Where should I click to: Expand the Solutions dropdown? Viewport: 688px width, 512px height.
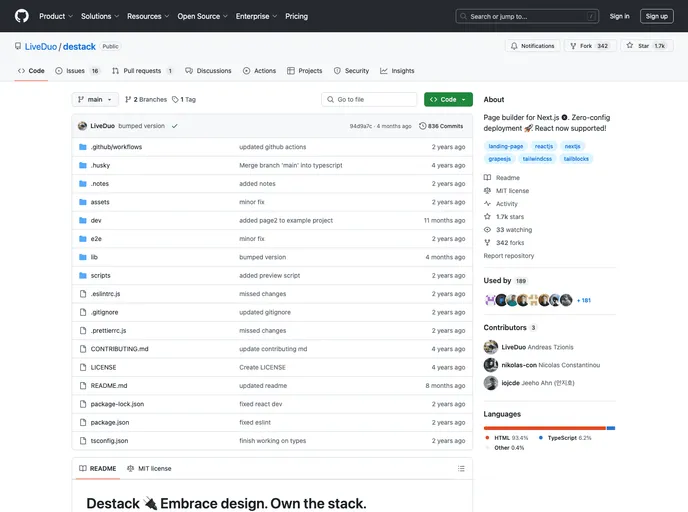point(100,16)
